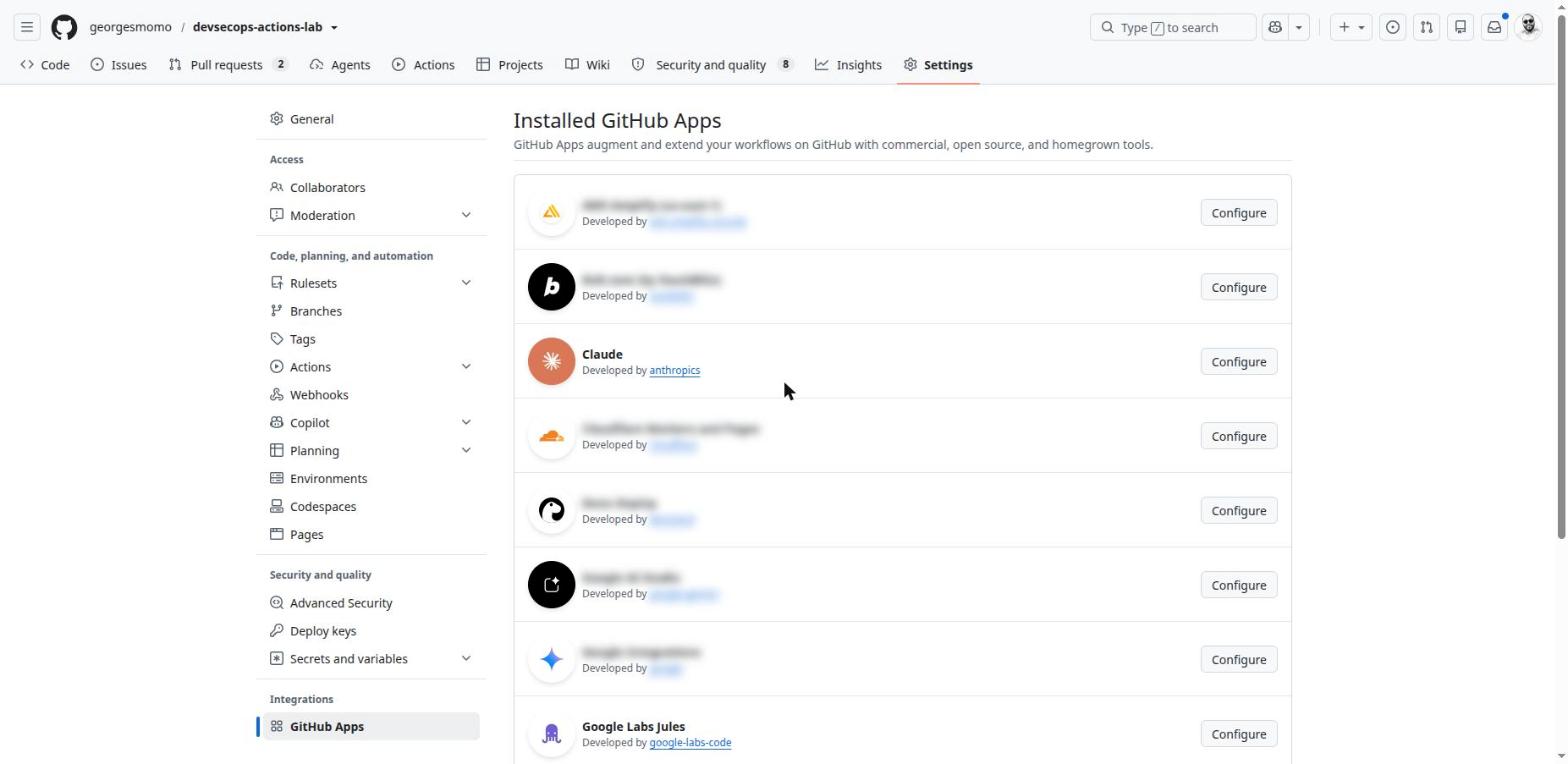This screenshot has height=764, width=1568.
Task: Open the anthropics developer link
Action: [x=675, y=370]
